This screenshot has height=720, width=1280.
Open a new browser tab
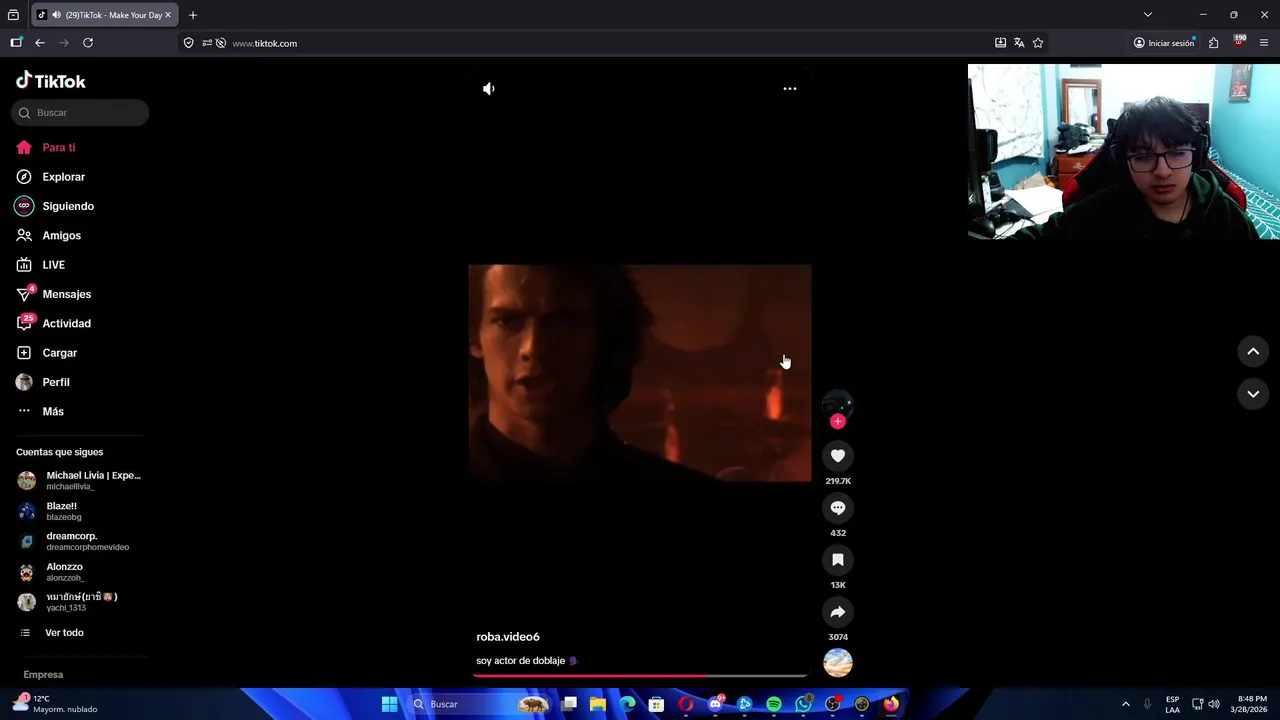coord(193,15)
